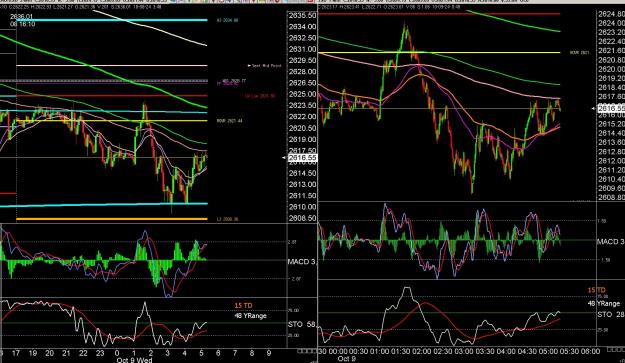Click the red Un Low level label

click(260, 96)
